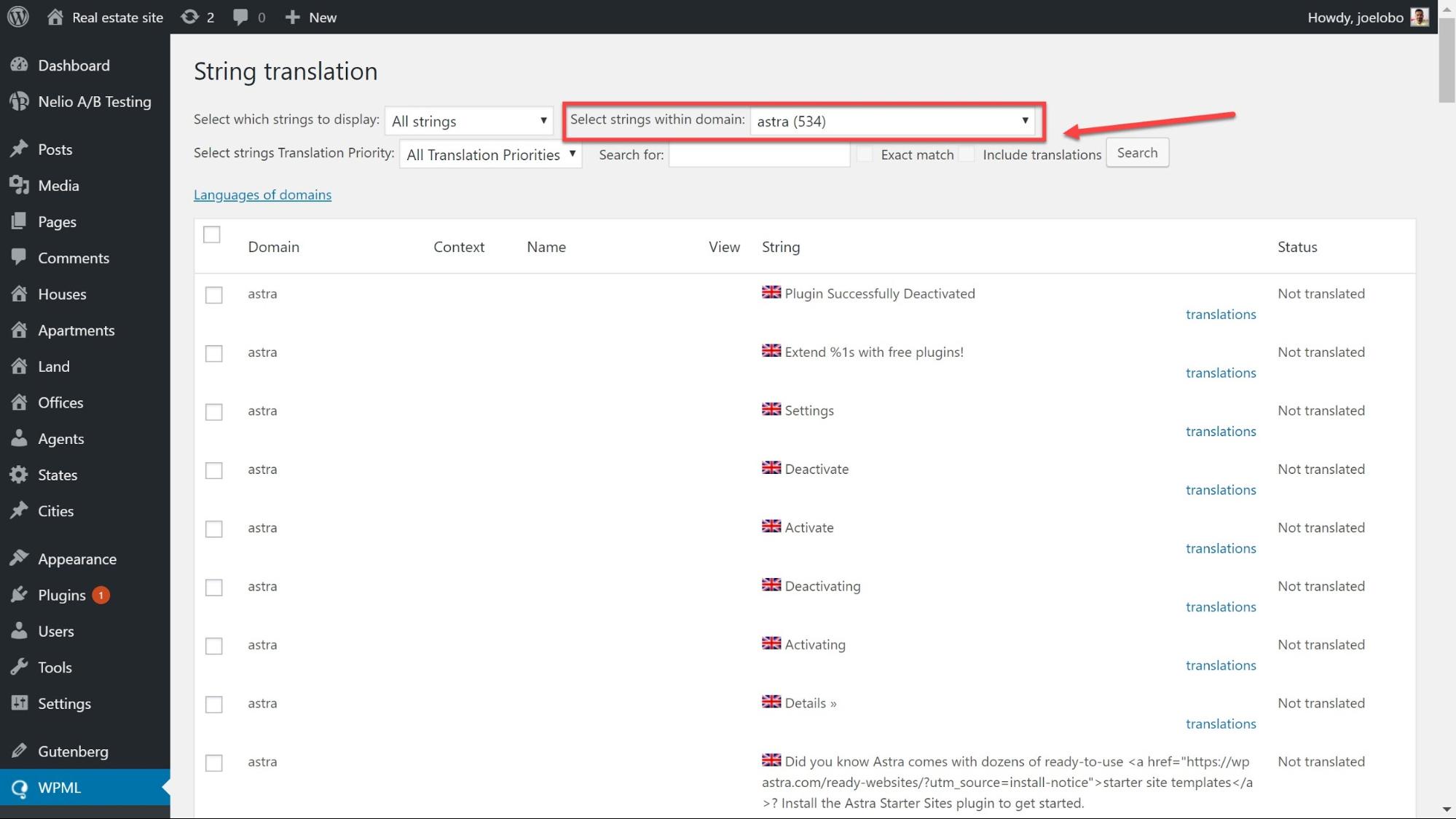
Task: Click the Media sidebar icon
Action: 19,186
